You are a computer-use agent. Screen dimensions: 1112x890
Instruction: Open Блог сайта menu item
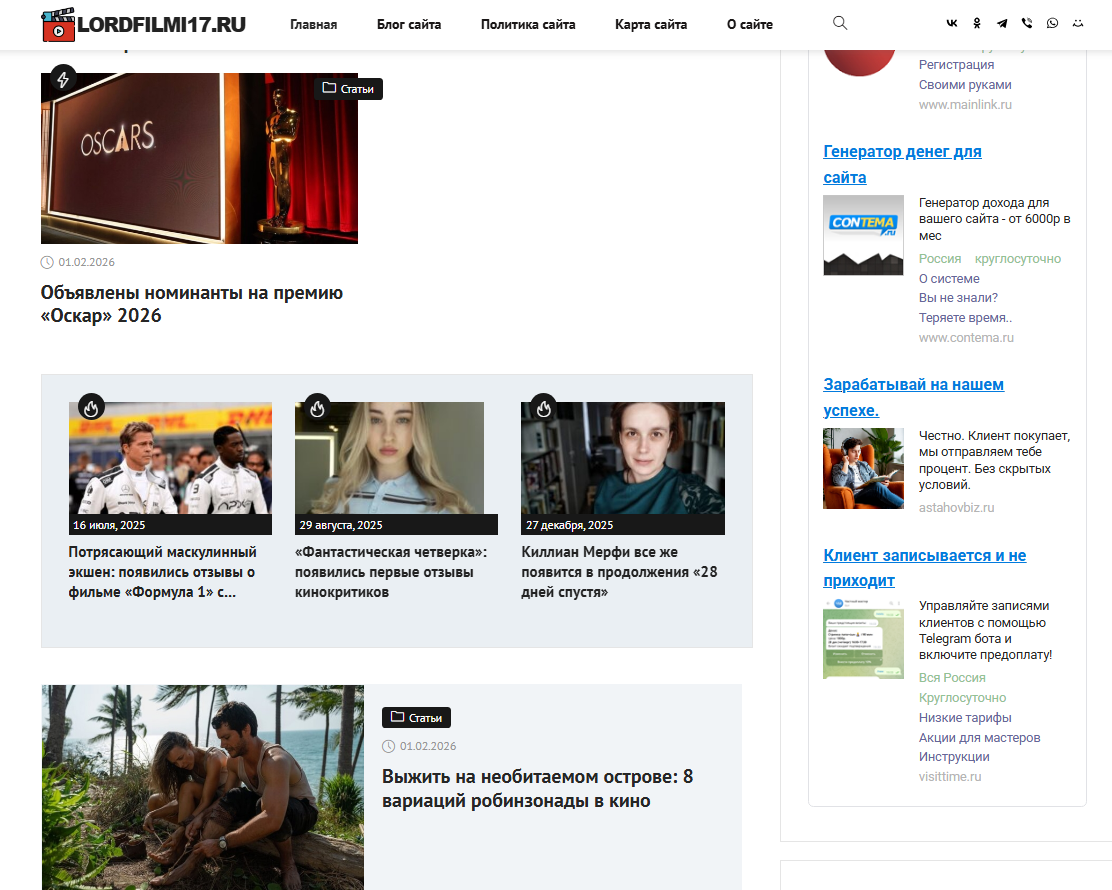(409, 25)
